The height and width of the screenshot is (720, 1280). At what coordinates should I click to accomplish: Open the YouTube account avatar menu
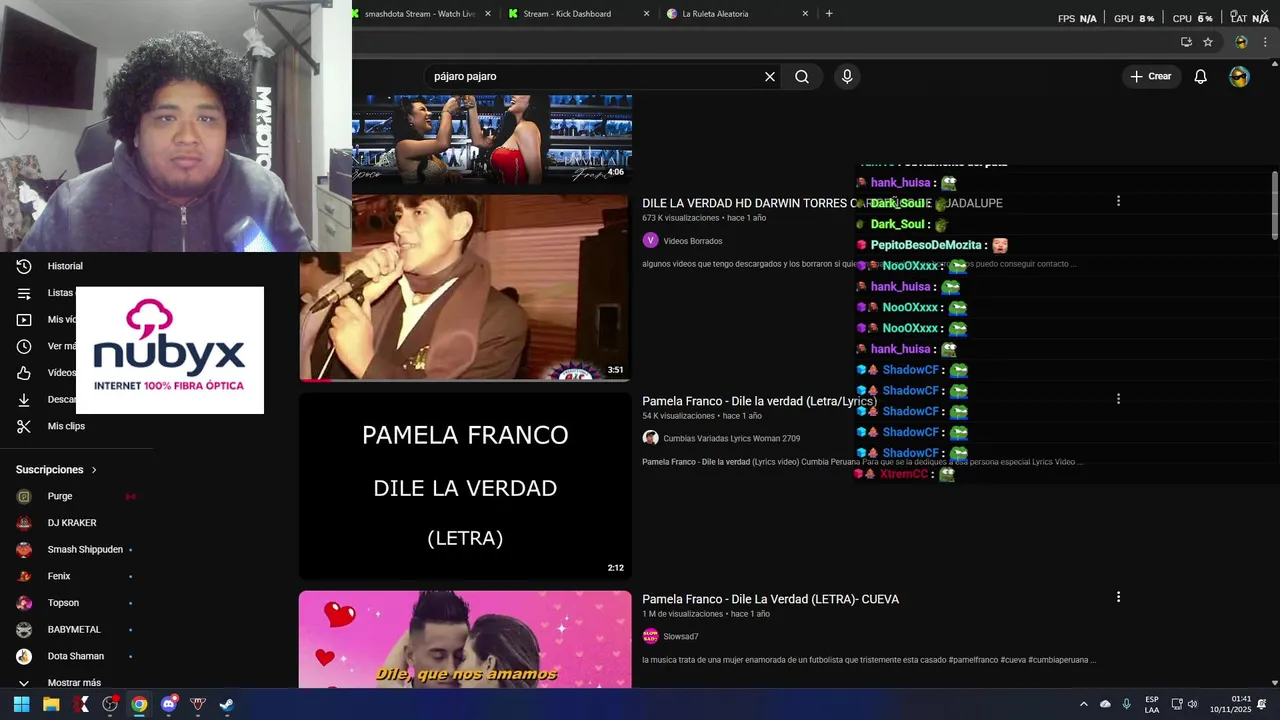(1239, 77)
